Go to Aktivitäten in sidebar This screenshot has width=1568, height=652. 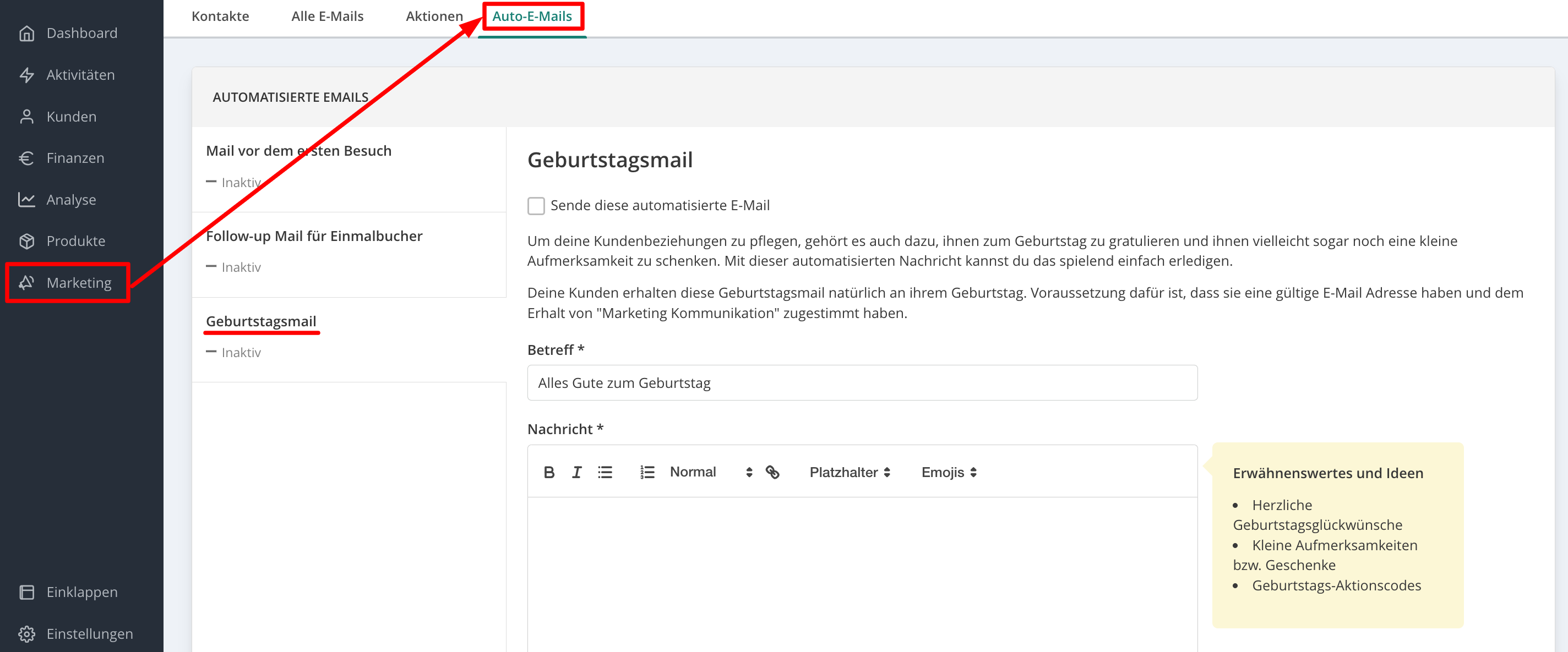pos(80,75)
